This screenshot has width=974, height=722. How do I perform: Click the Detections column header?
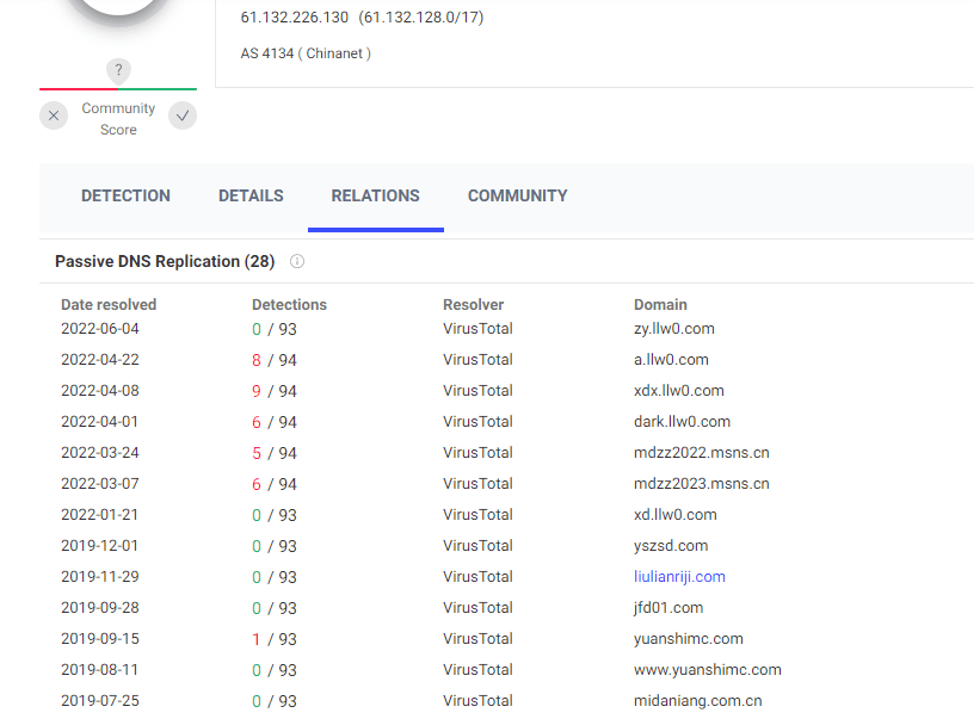point(289,305)
